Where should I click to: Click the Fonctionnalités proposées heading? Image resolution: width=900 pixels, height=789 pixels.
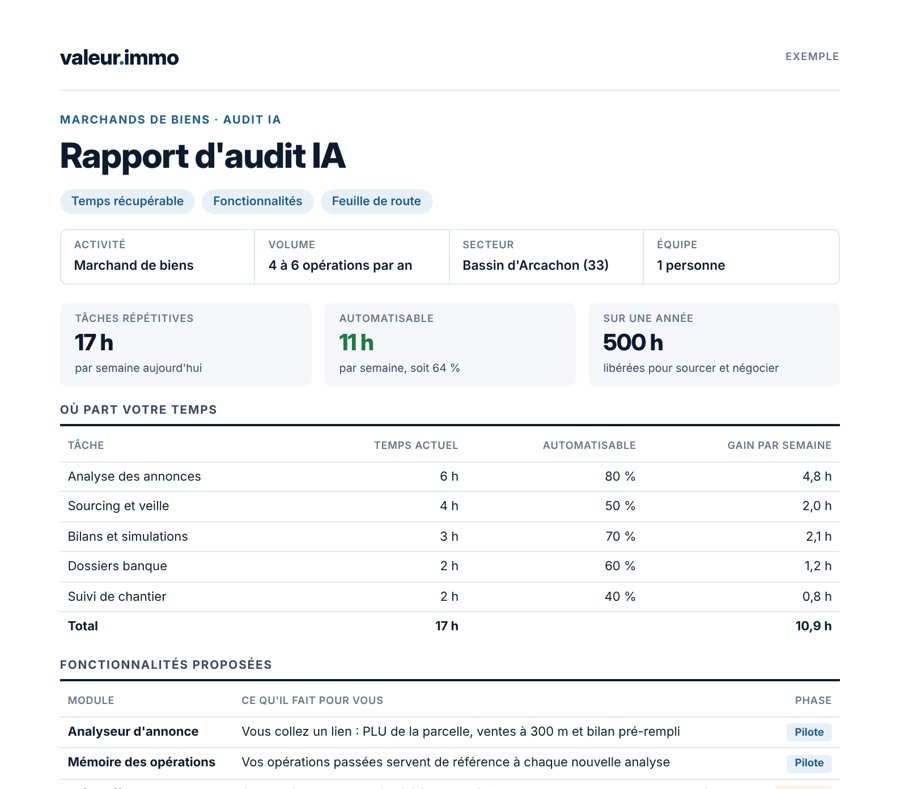tap(166, 664)
